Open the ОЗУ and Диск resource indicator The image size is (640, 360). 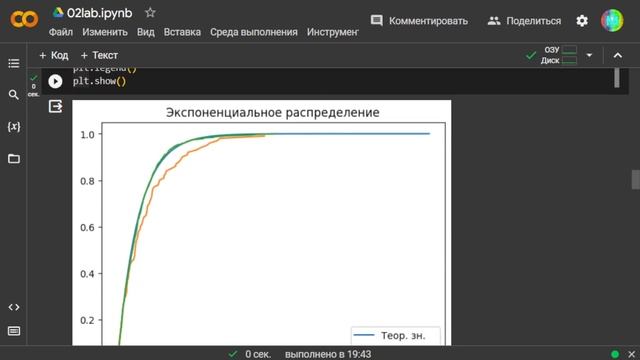pos(559,55)
